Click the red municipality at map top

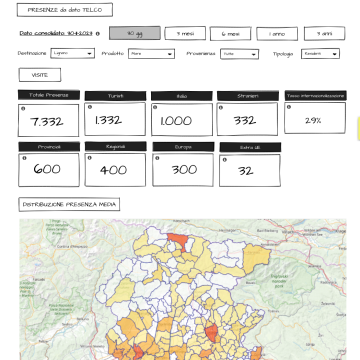[x=178, y=239]
